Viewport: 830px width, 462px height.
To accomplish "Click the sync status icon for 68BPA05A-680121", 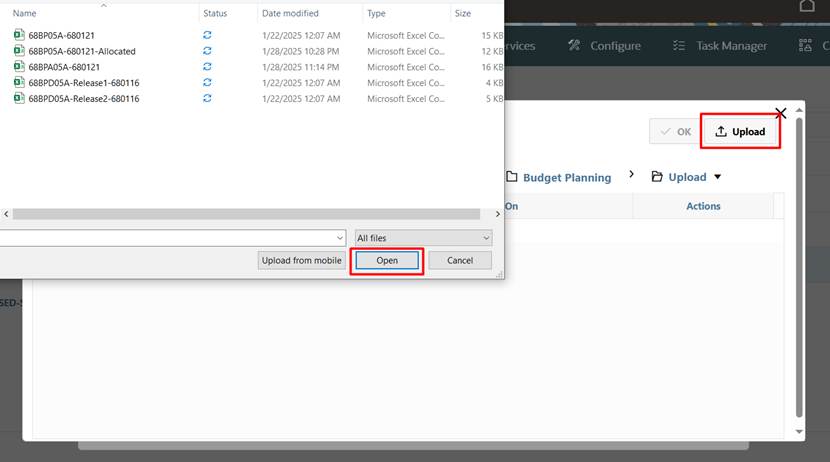I will click(207, 67).
